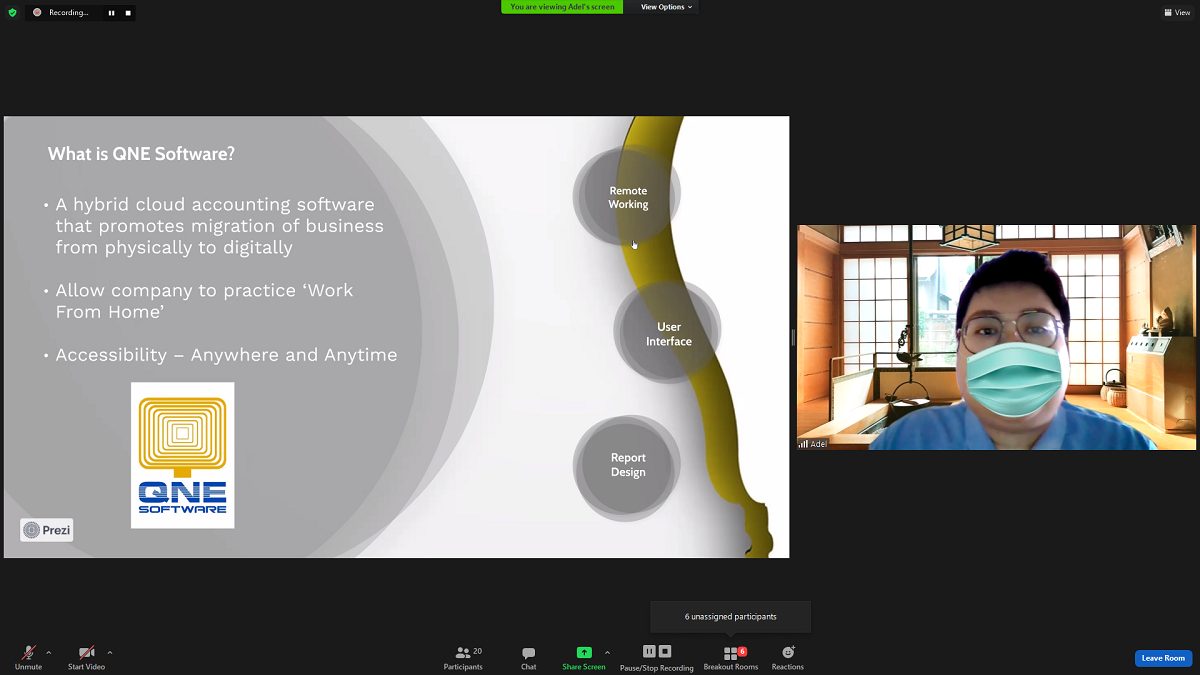Click the '6 unassigned participants' tooltip

click(731, 617)
